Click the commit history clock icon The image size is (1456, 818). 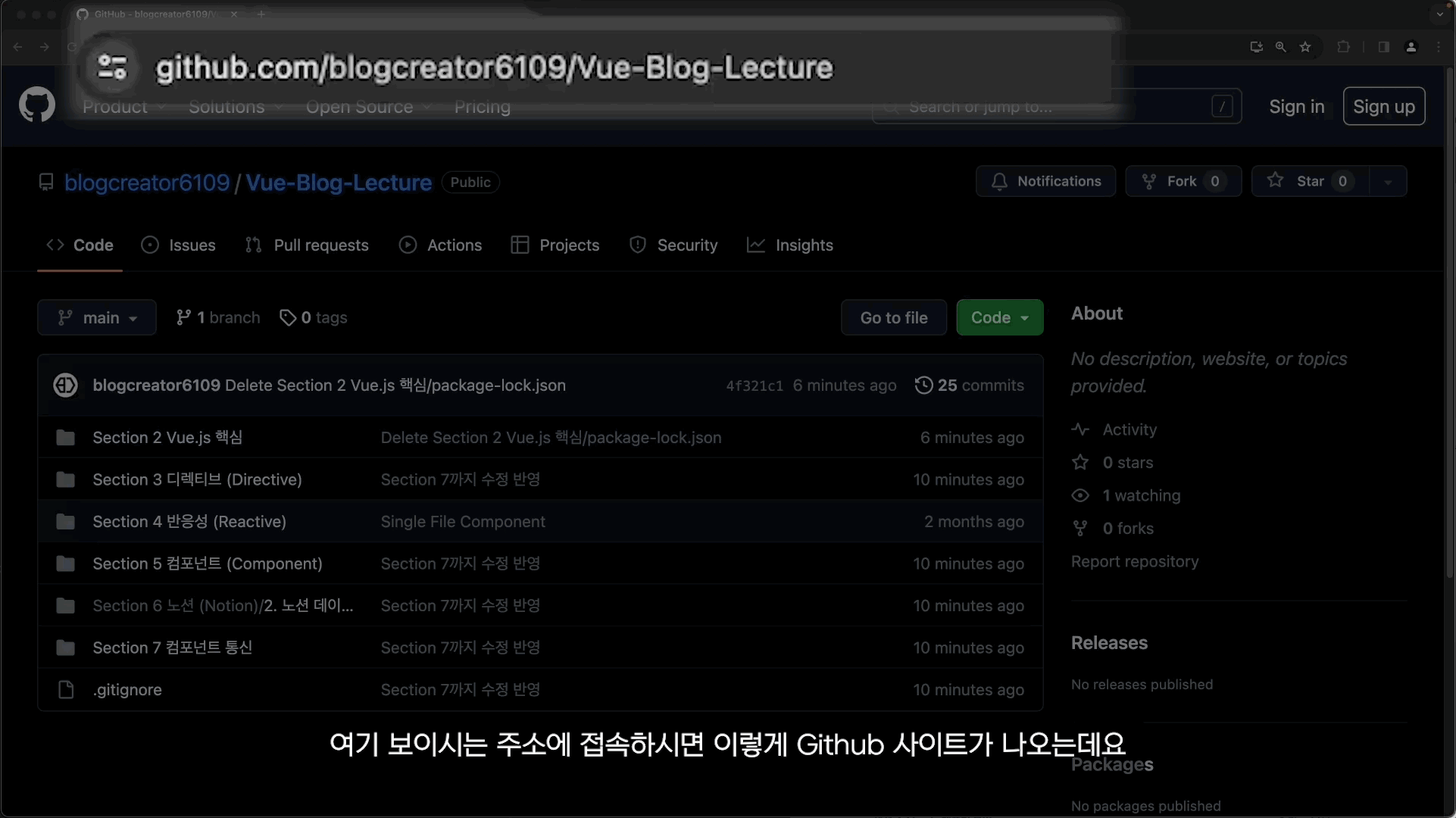pyautogui.click(x=923, y=385)
